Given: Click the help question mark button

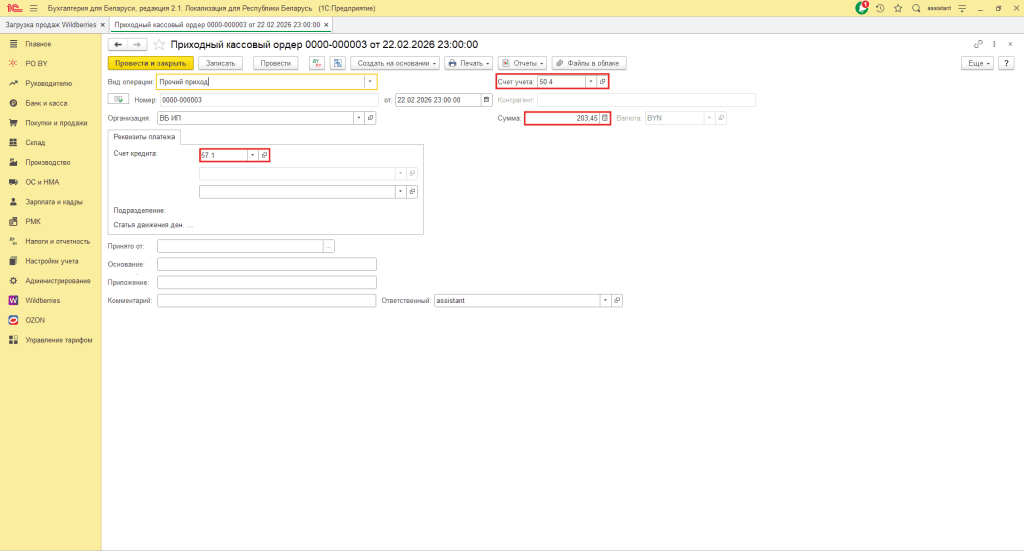Looking at the screenshot, I should pos(1006,63).
